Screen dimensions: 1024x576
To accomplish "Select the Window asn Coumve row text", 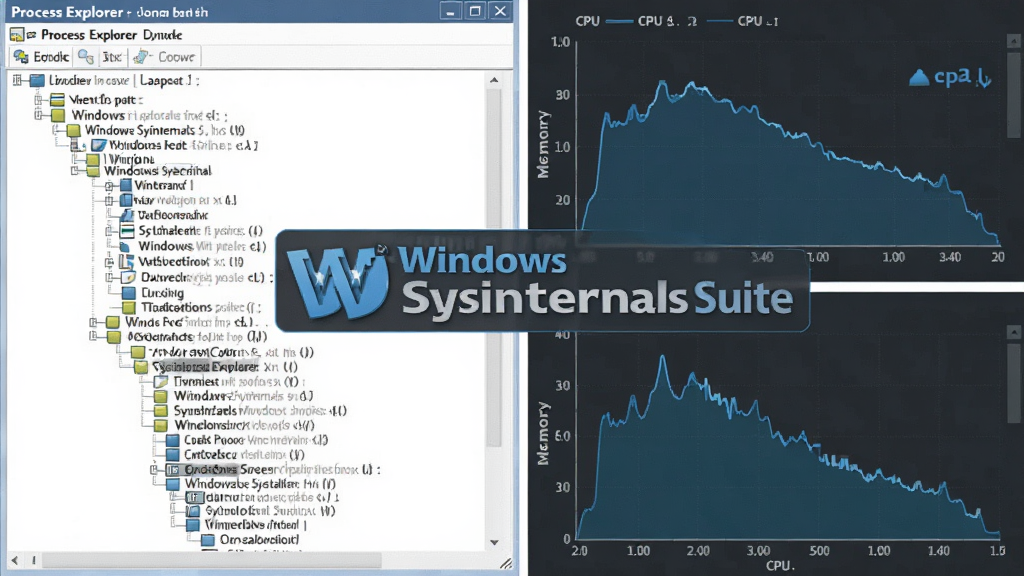I will click(x=231, y=352).
